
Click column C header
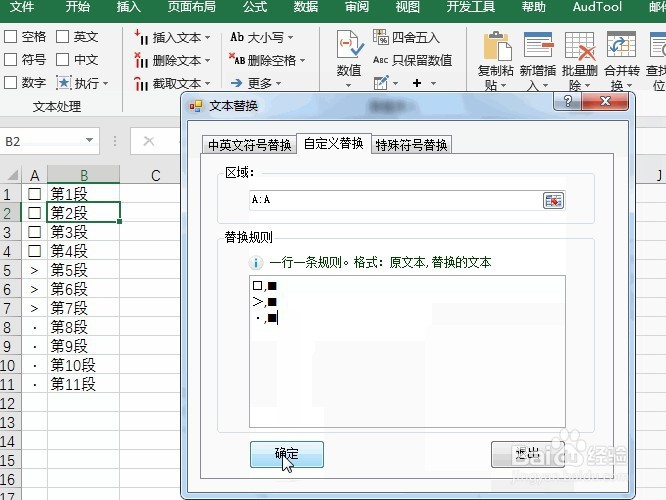pos(155,175)
